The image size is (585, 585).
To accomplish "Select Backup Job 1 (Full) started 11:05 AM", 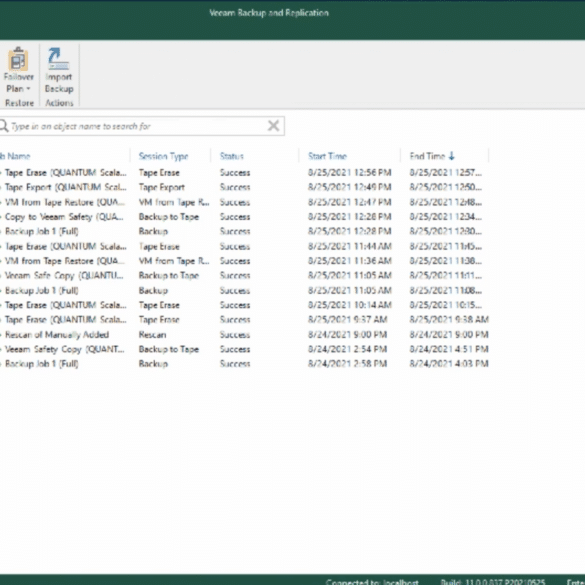I will point(244,290).
